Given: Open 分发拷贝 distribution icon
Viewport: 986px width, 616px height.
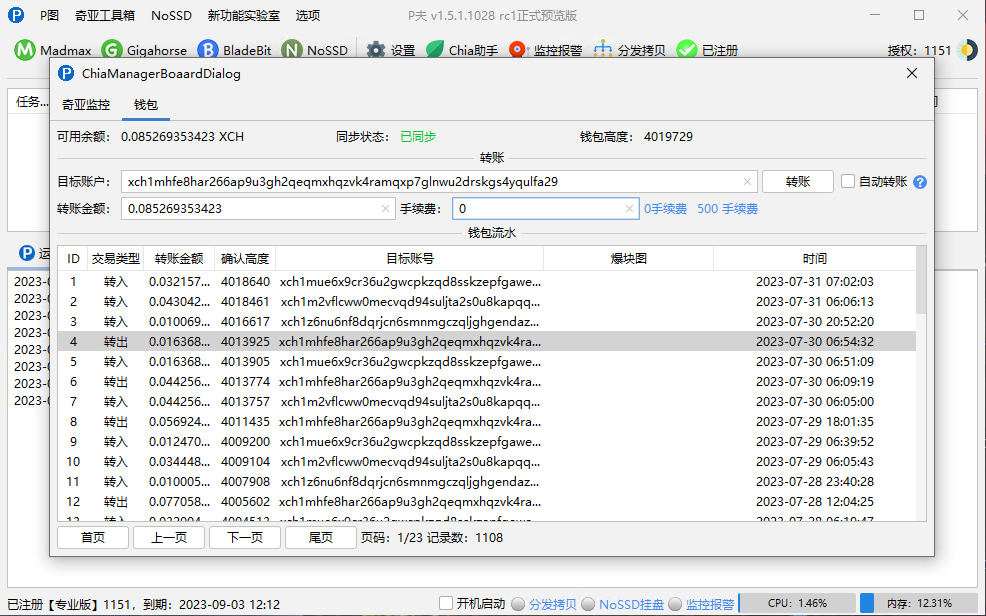Looking at the screenshot, I should (x=603, y=50).
